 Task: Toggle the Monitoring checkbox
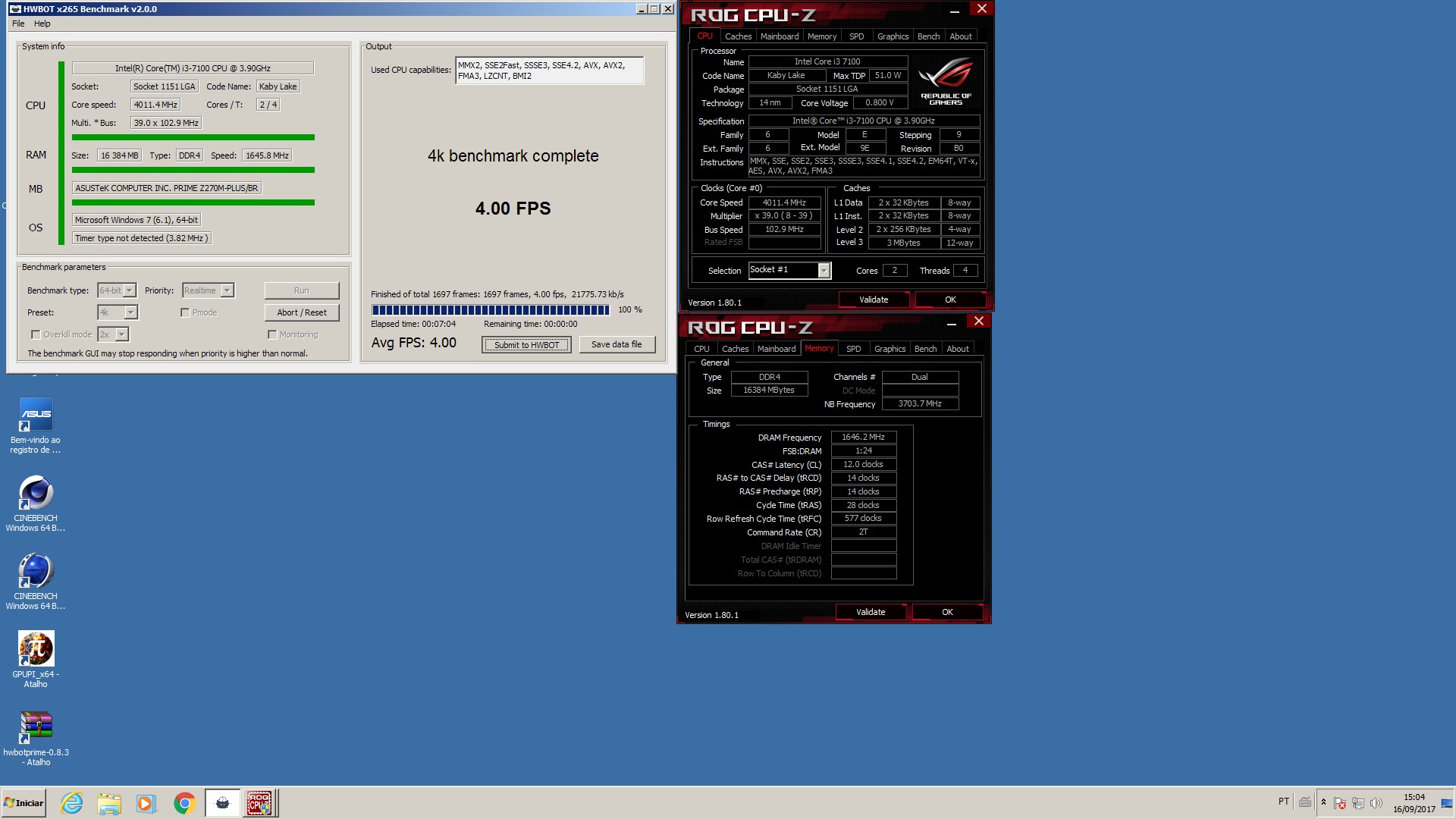[271, 334]
